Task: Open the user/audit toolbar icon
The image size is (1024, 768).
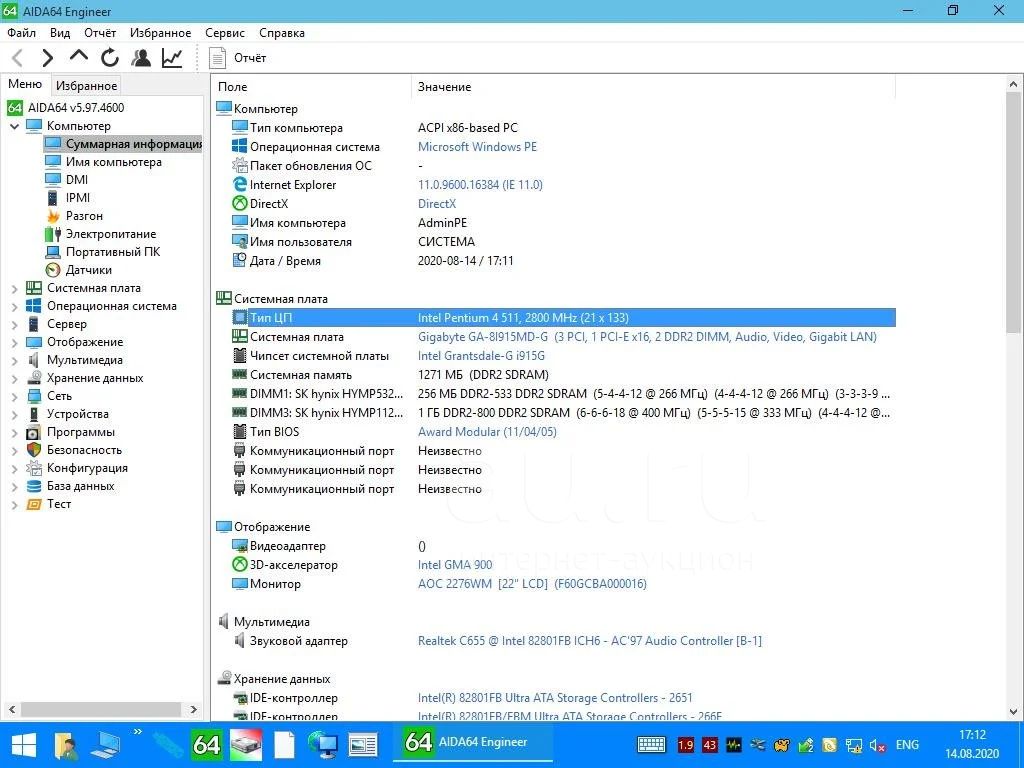Action: point(140,58)
